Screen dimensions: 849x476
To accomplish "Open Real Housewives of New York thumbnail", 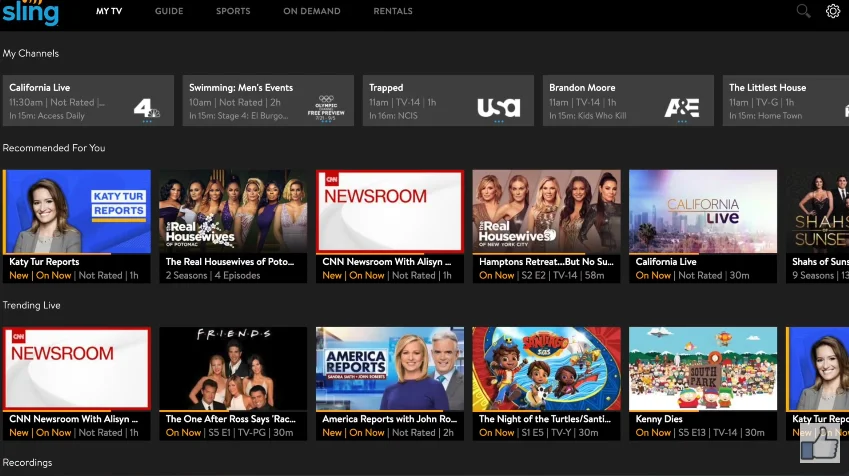I will [546, 211].
